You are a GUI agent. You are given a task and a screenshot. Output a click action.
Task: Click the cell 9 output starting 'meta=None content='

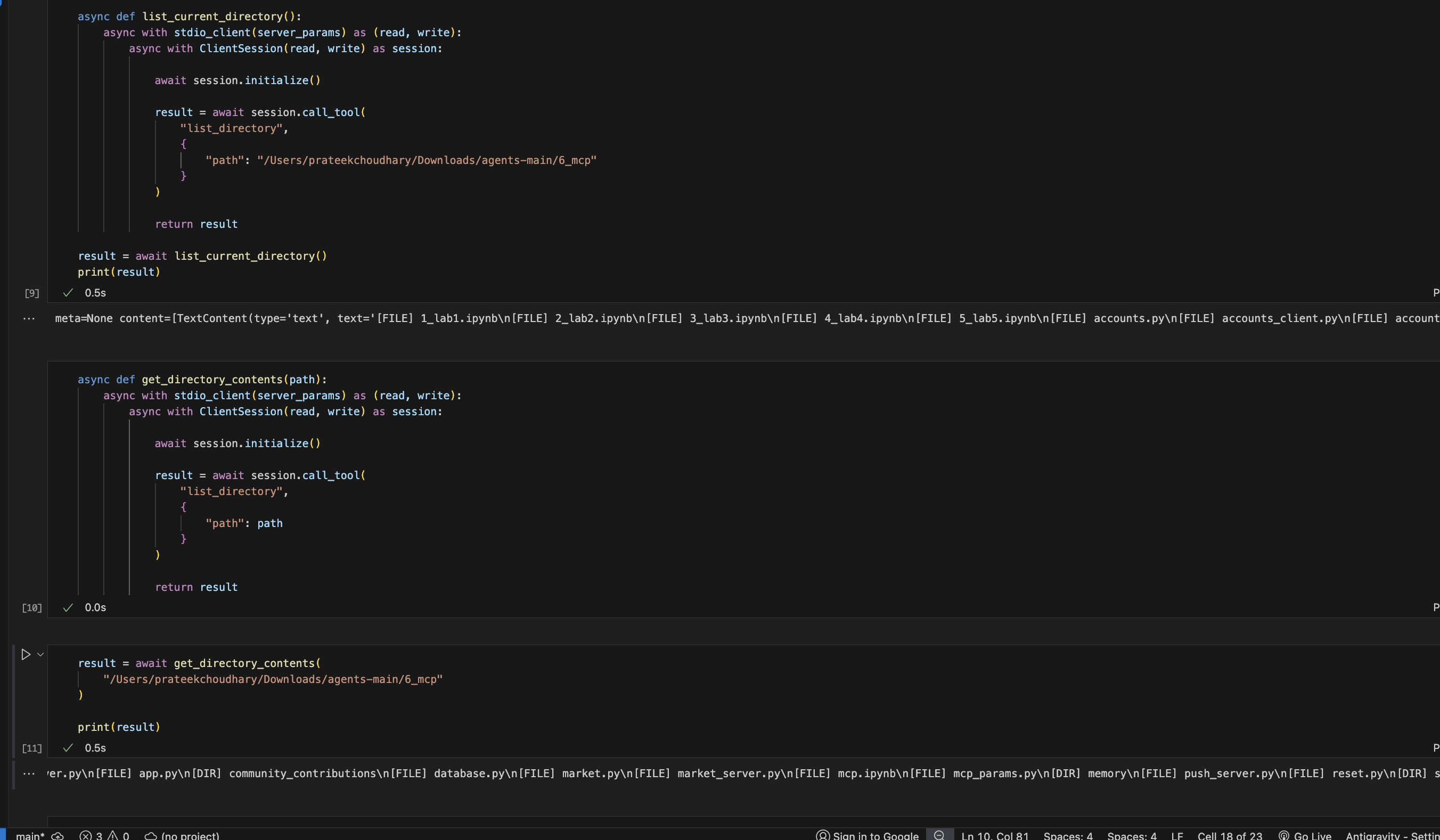pos(747,319)
